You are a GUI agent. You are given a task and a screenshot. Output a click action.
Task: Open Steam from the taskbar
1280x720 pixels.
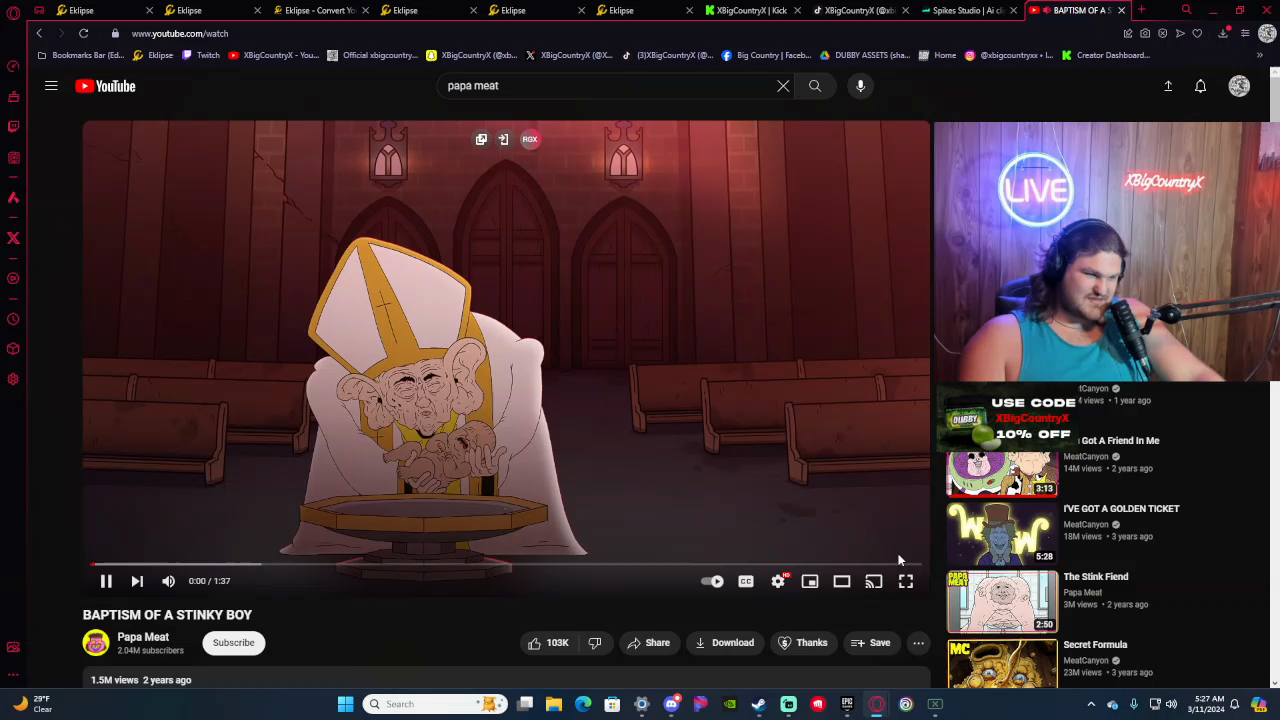tap(759, 704)
